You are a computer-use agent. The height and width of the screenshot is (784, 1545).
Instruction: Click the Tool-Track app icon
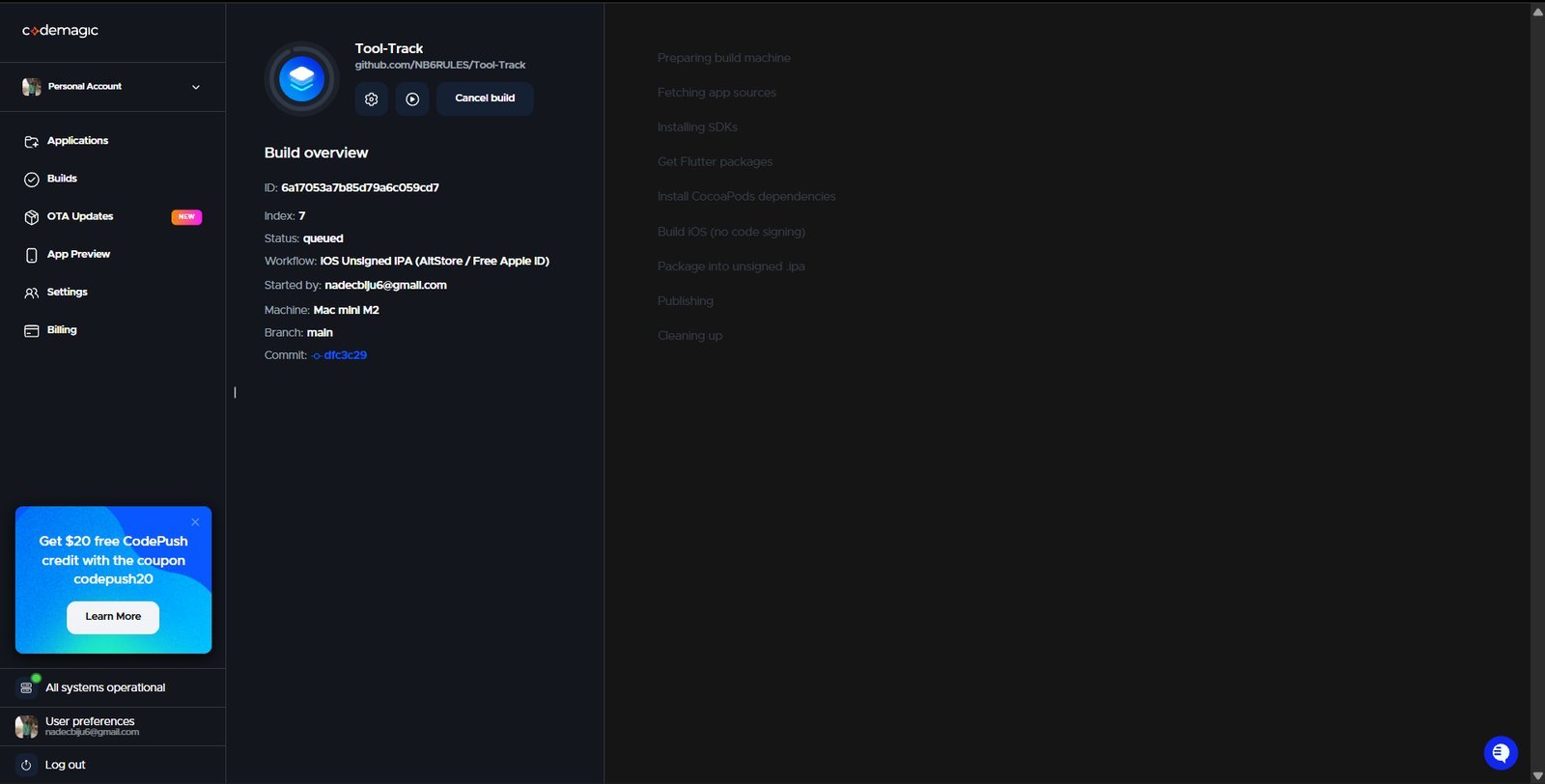301,79
